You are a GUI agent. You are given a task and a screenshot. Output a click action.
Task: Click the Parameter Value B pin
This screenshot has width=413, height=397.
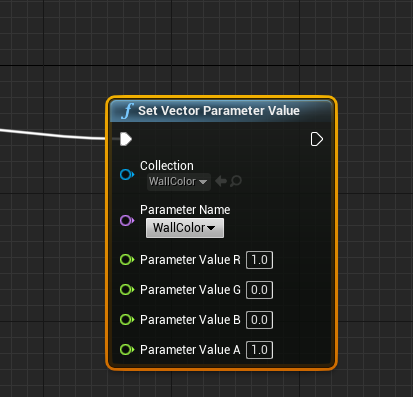pos(127,319)
